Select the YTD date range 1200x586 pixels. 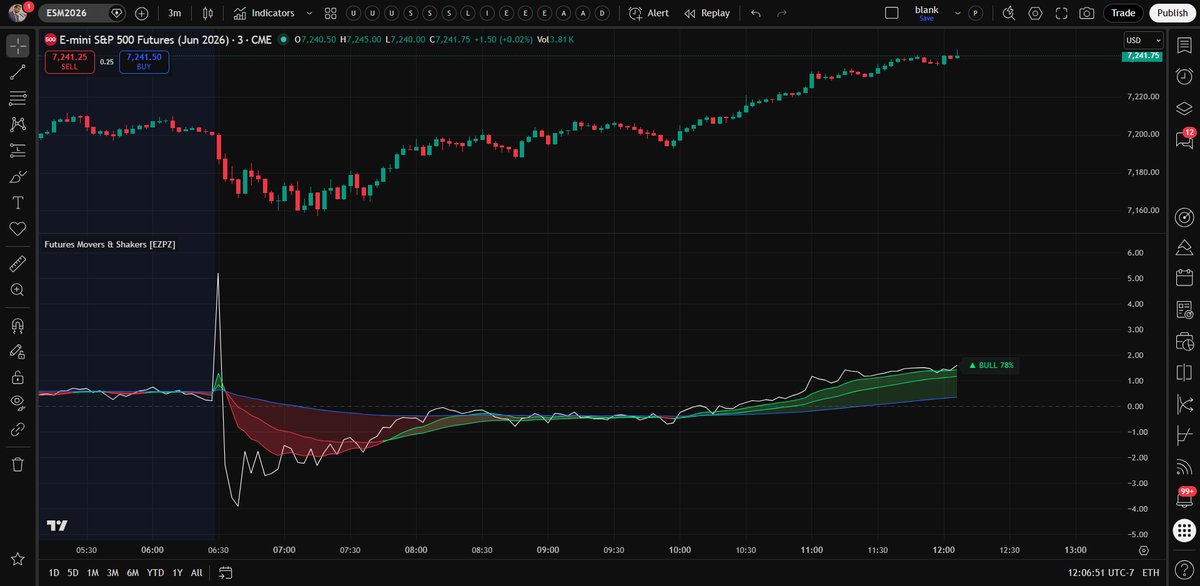pos(155,572)
